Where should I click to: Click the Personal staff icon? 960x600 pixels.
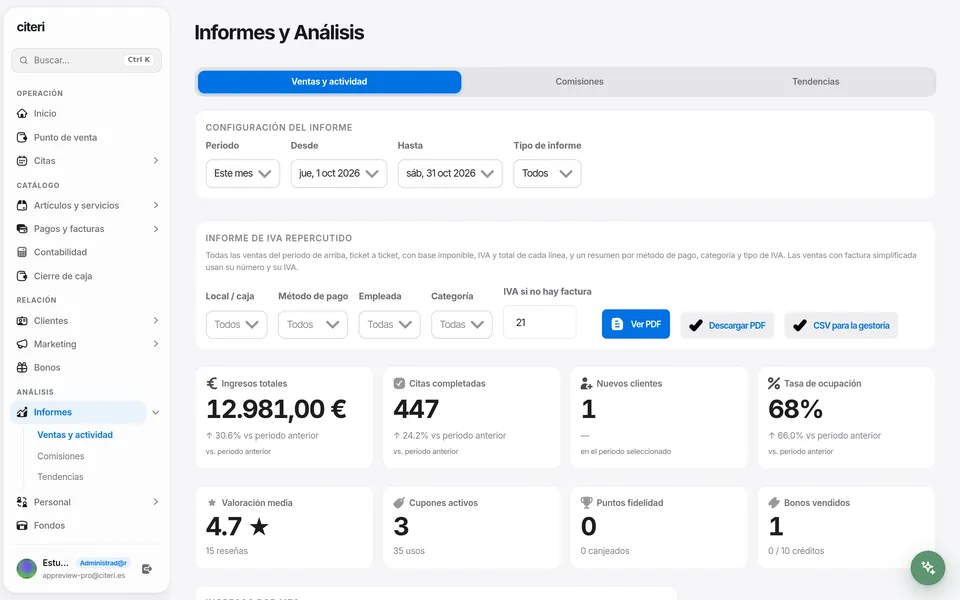coord(22,502)
